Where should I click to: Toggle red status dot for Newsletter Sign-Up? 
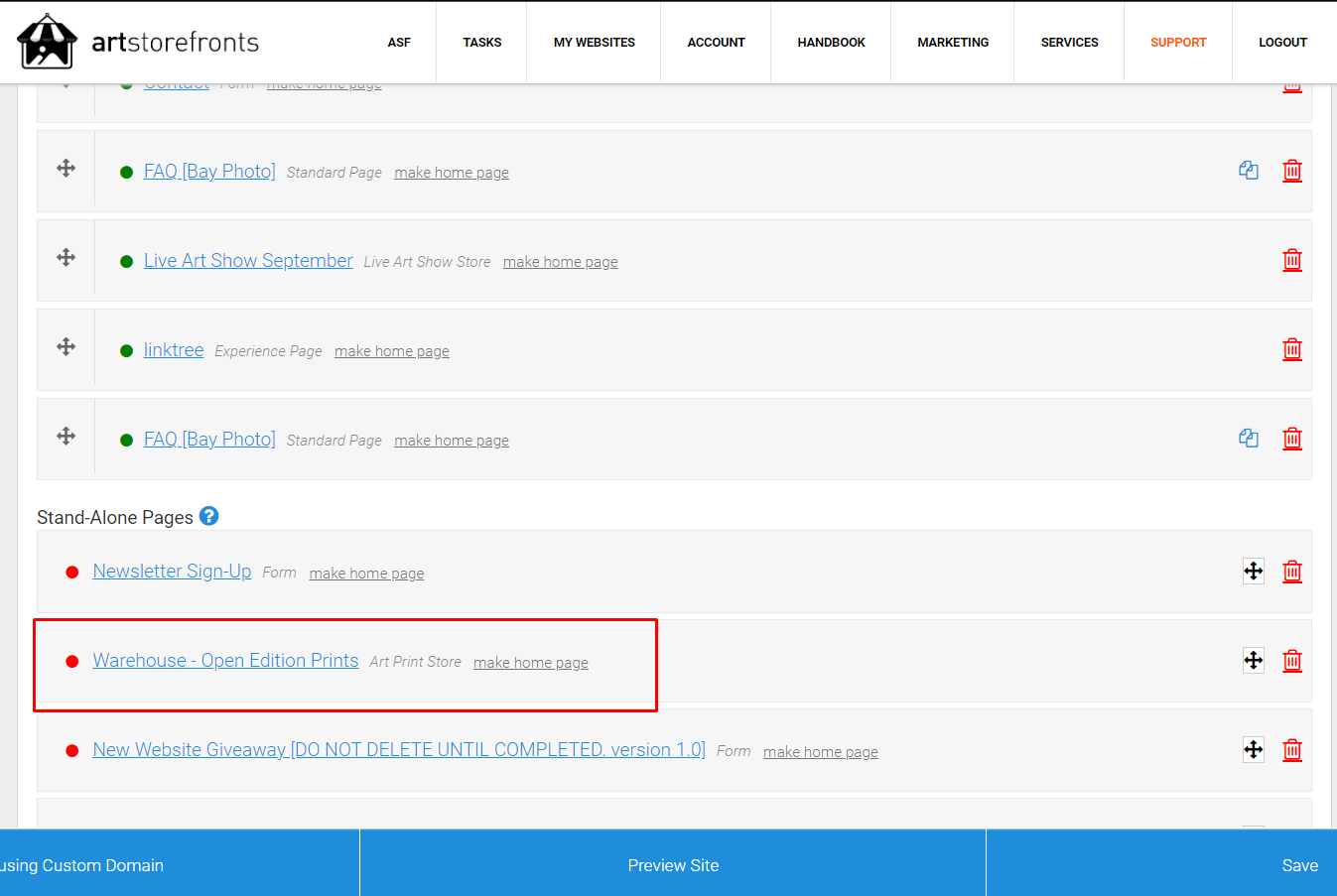[x=72, y=573]
